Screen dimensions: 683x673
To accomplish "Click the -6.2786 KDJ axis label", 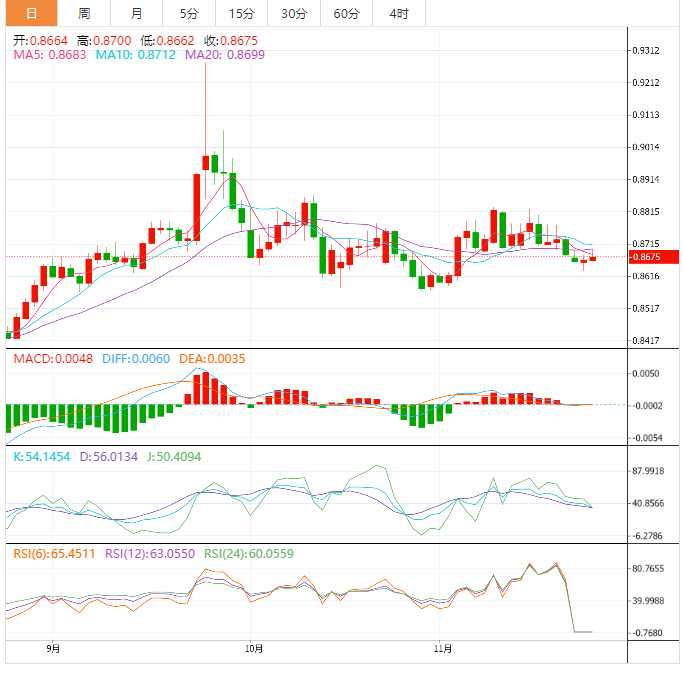I will pyautogui.click(x=647, y=536).
